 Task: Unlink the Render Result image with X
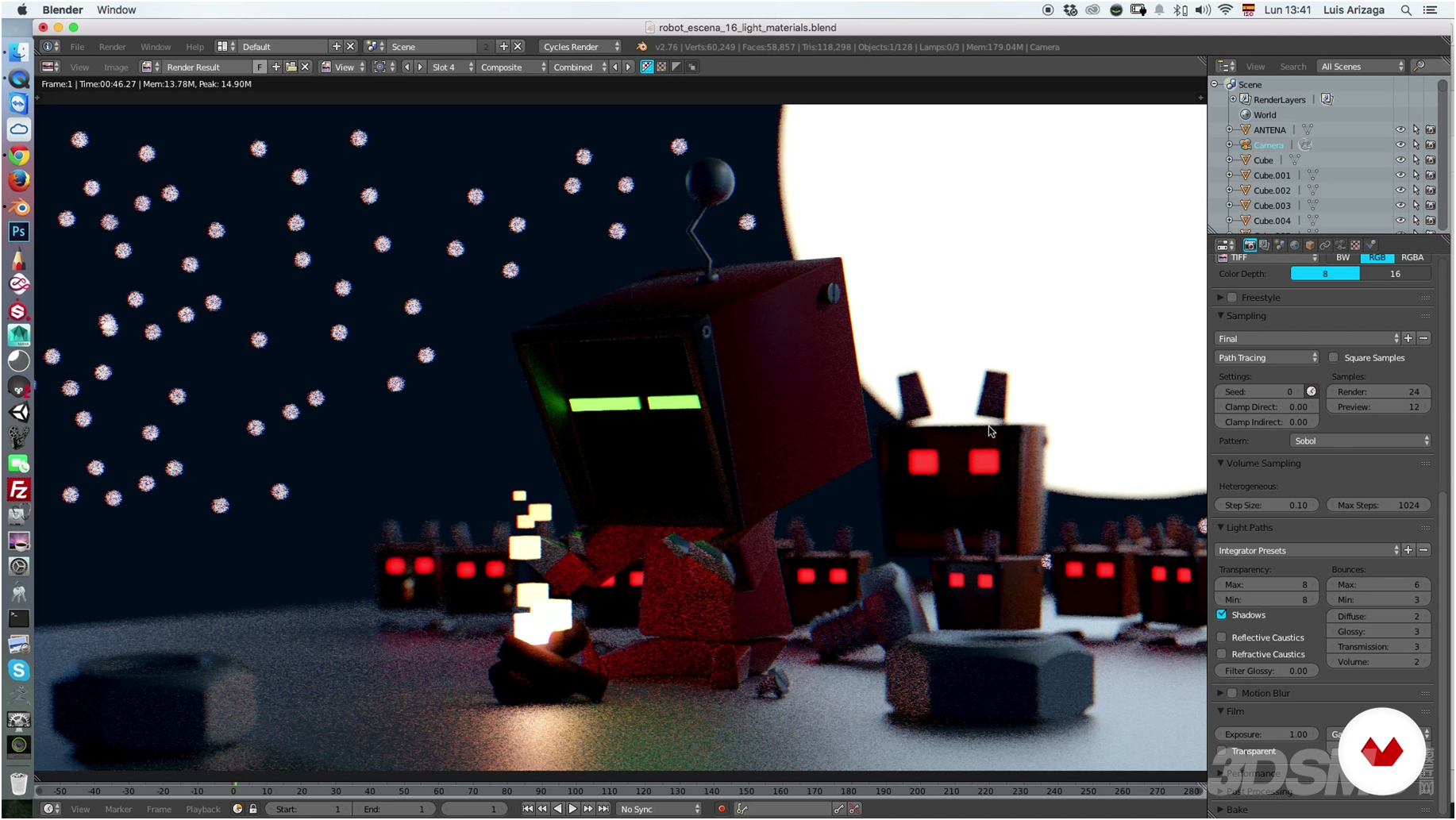pyautogui.click(x=305, y=67)
